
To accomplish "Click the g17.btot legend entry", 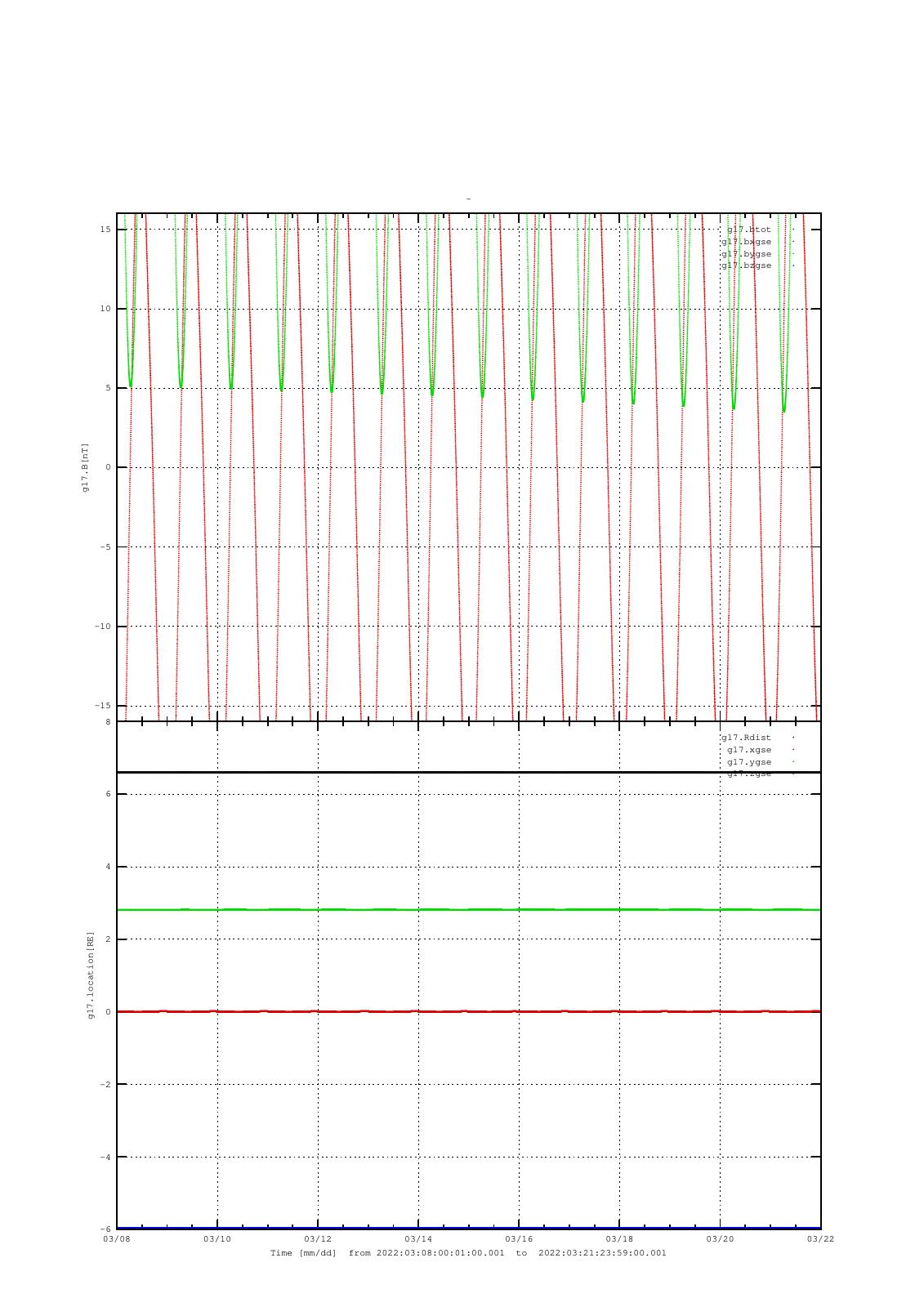I will (749, 230).
